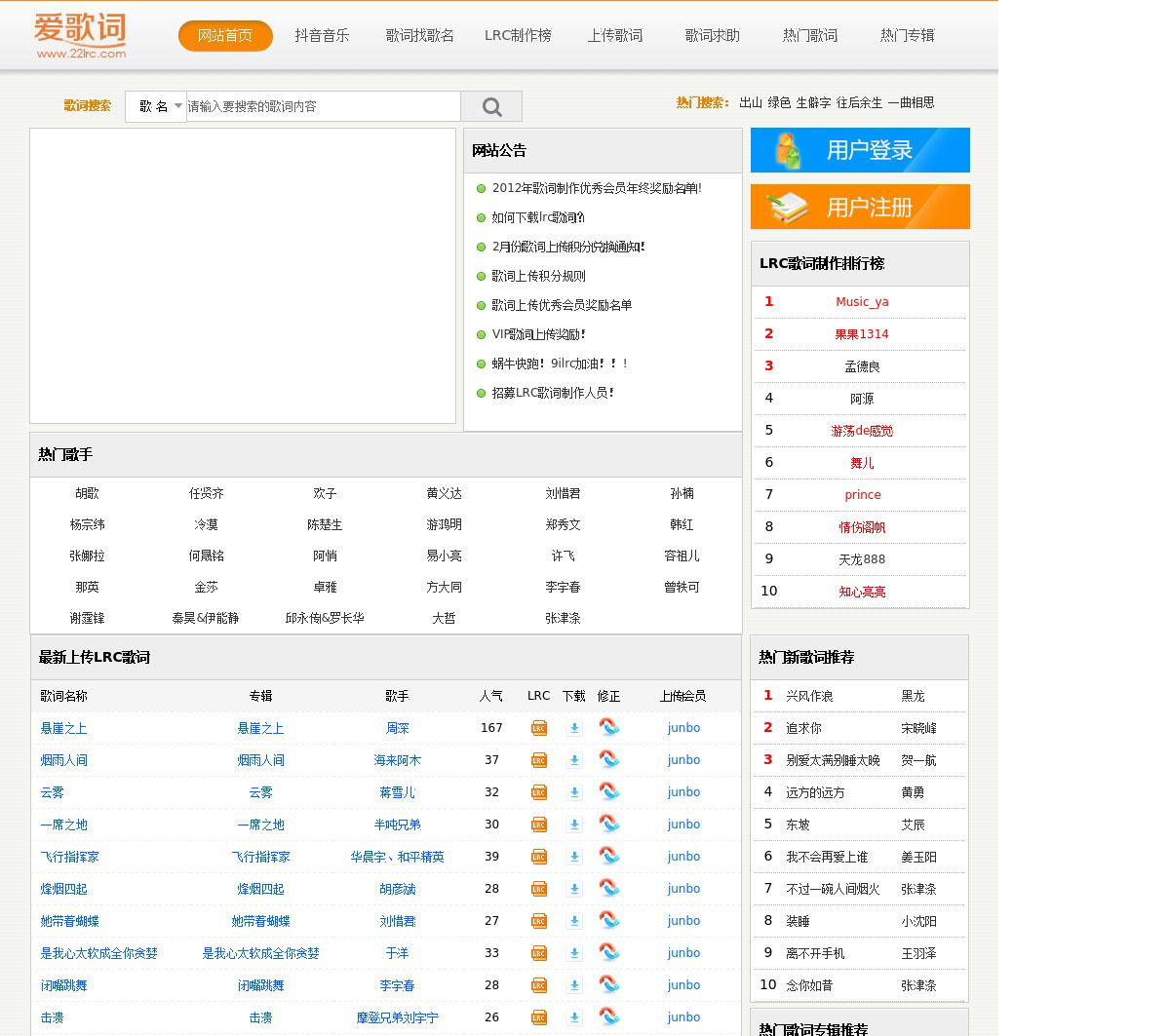Viewport: 1170px width, 1036px height.
Task: Select the 网站首页 navigation tab
Action: point(225,36)
